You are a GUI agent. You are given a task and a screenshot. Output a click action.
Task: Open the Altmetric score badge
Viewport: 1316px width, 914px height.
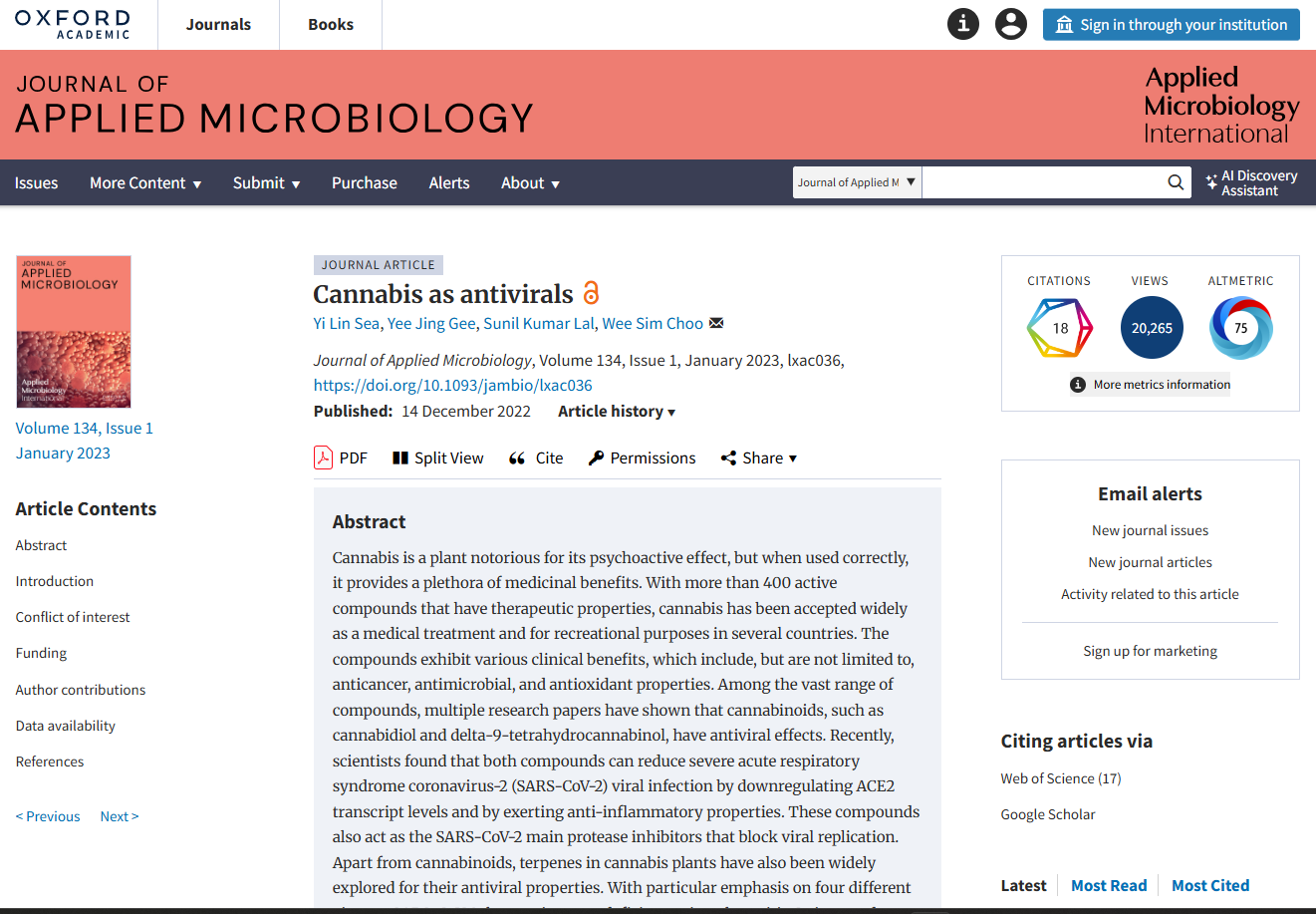pyautogui.click(x=1240, y=328)
